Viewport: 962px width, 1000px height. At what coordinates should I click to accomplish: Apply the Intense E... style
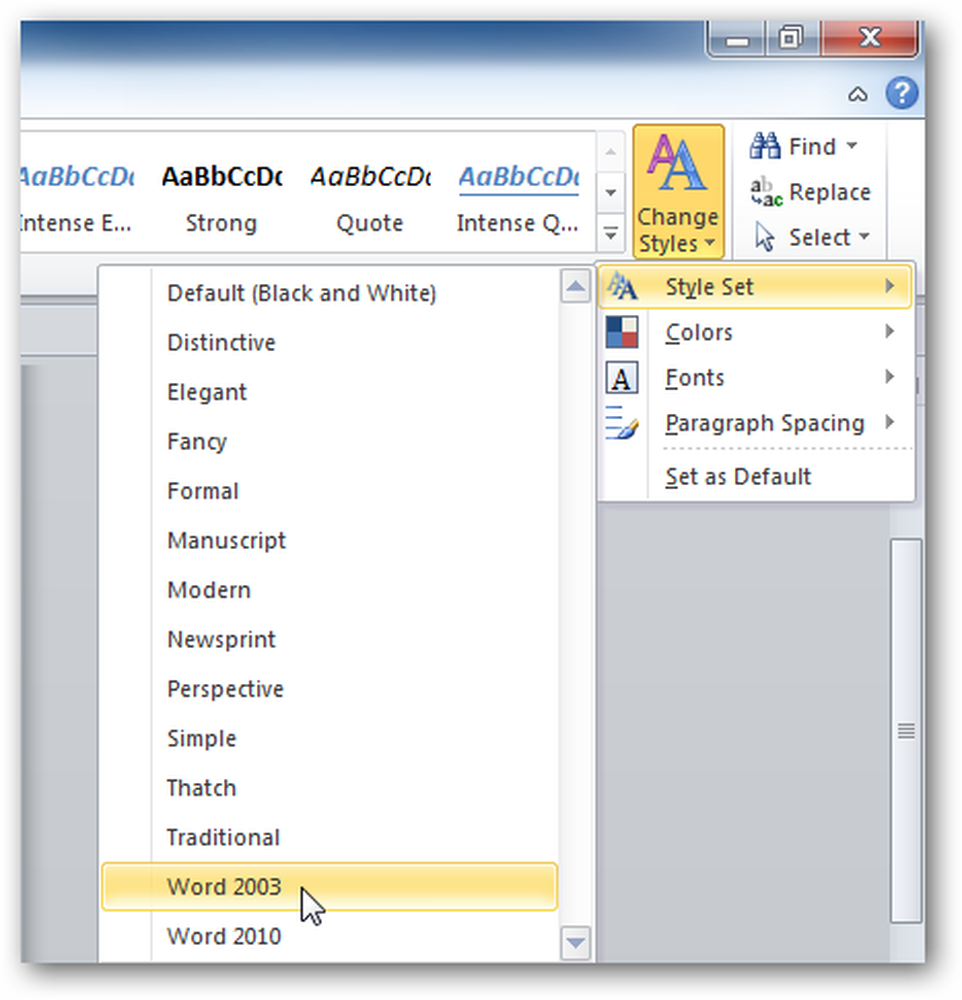[x=77, y=199]
